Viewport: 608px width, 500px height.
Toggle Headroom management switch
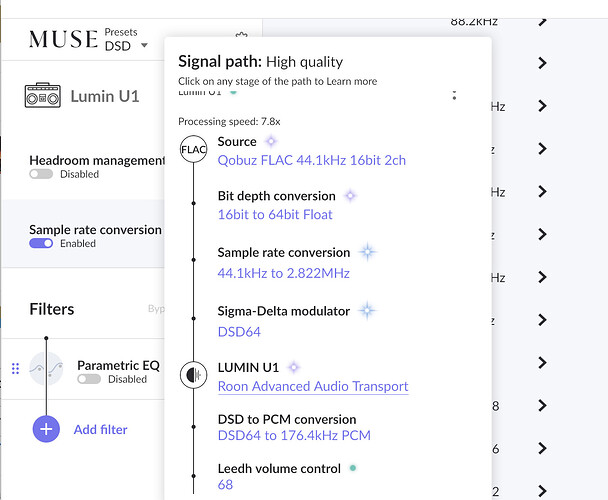tap(41, 174)
